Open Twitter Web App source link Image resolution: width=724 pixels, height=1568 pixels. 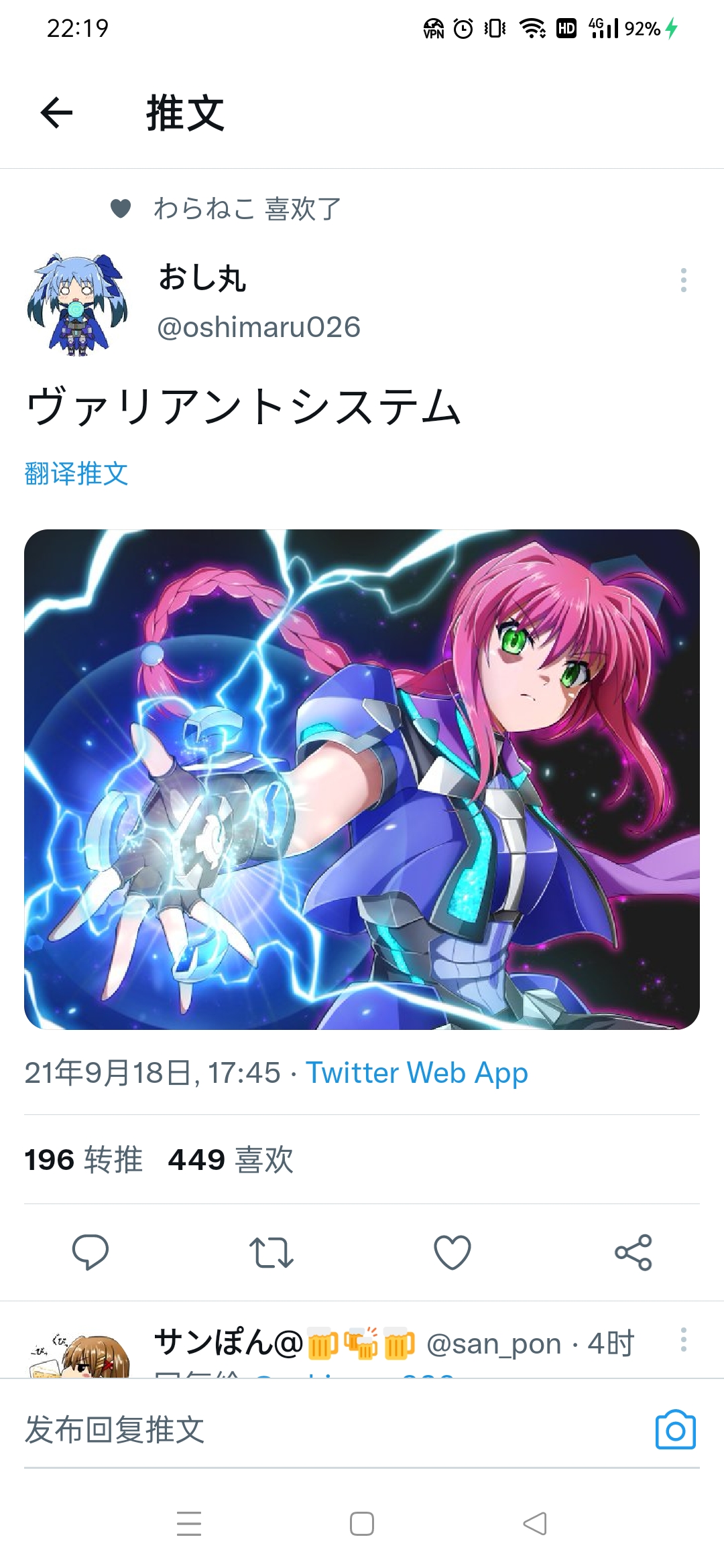(417, 1073)
